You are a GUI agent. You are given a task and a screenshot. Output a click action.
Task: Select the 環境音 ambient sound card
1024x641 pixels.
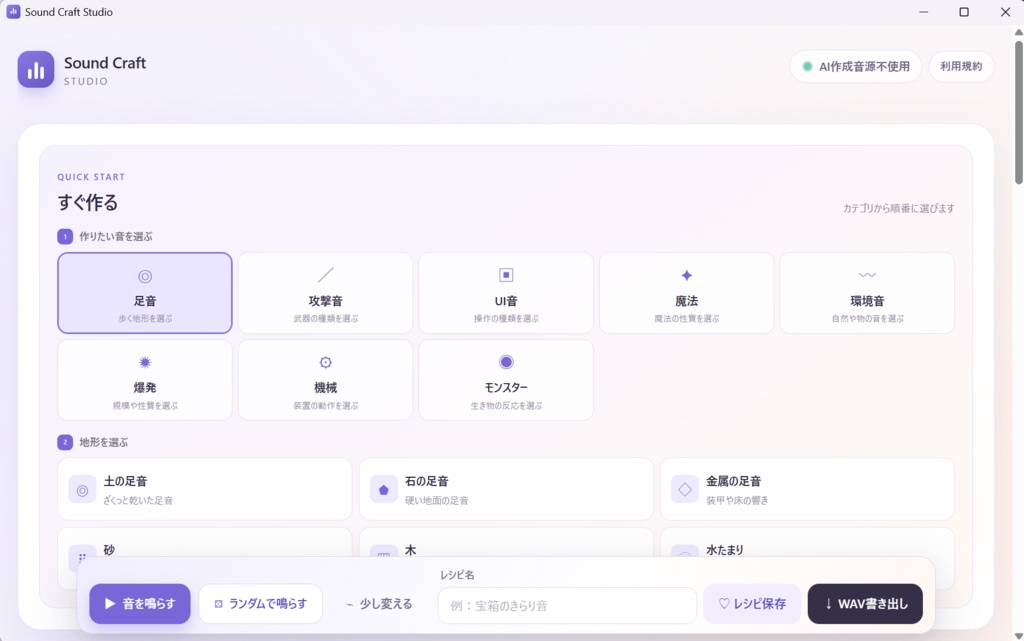point(867,293)
